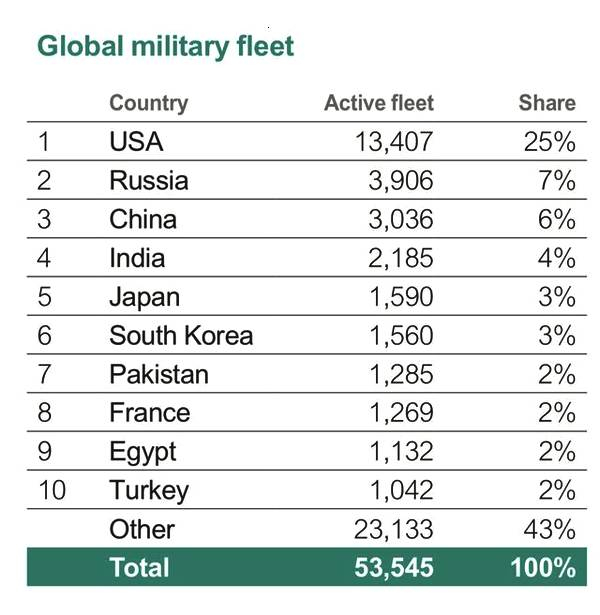Click the 'Global military fleet' title
The image size is (600, 615).
pyautogui.click(x=165, y=46)
